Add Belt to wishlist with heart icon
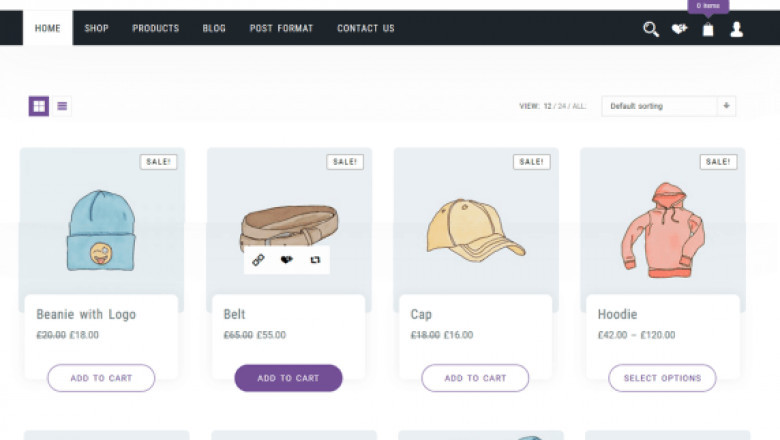780x440 pixels. pyautogui.click(x=287, y=260)
